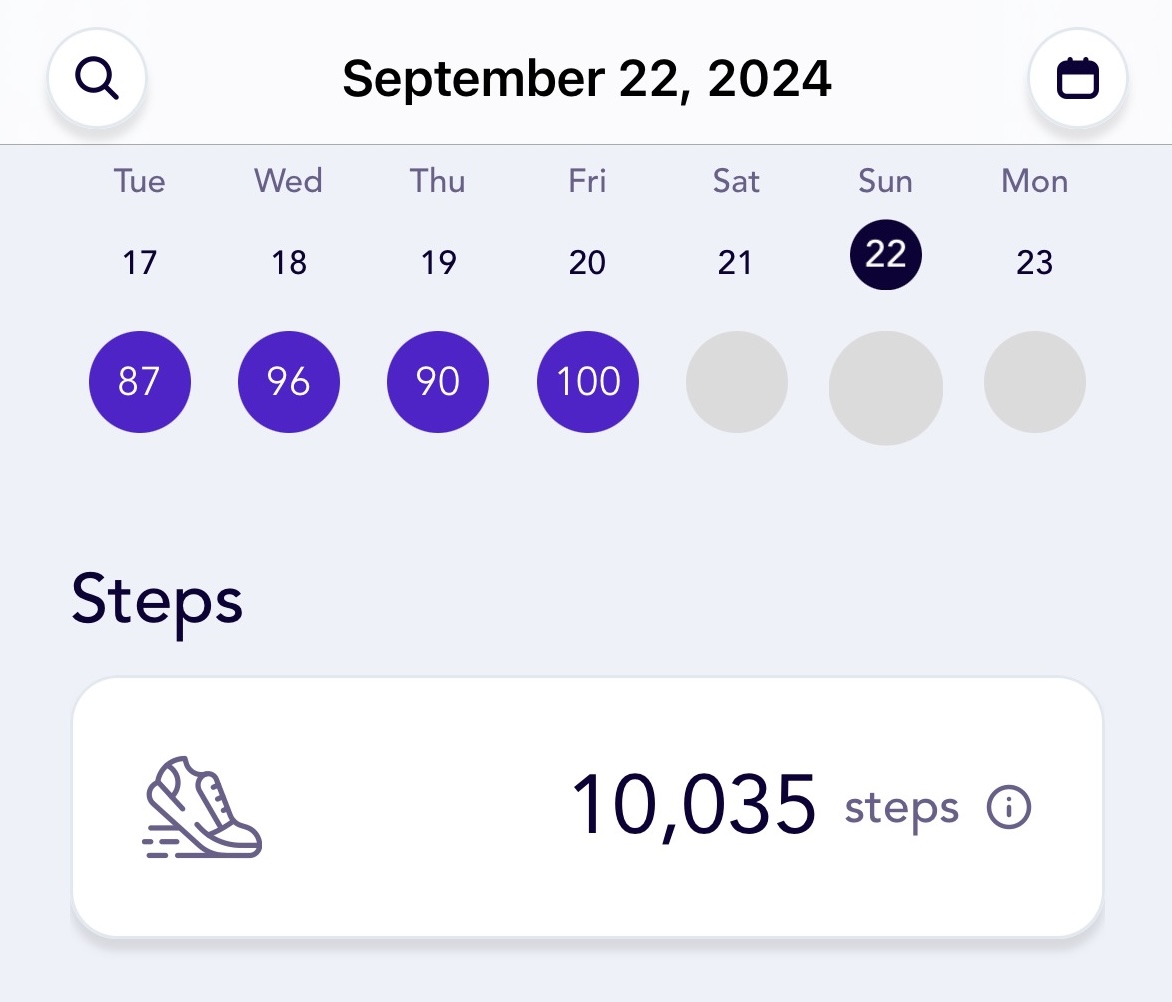Image resolution: width=1172 pixels, height=1002 pixels.
Task: Select date 18 in the week strip
Action: [289, 262]
